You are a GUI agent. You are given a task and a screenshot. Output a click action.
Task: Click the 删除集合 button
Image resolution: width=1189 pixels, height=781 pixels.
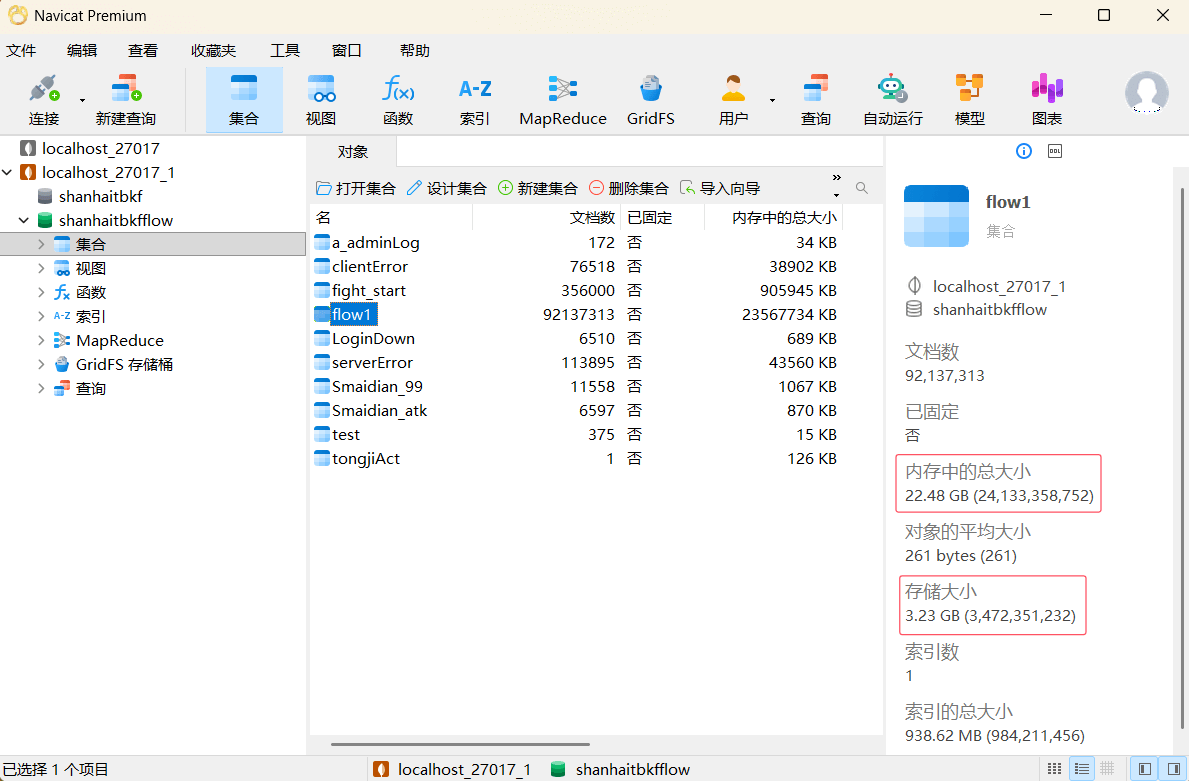point(628,188)
